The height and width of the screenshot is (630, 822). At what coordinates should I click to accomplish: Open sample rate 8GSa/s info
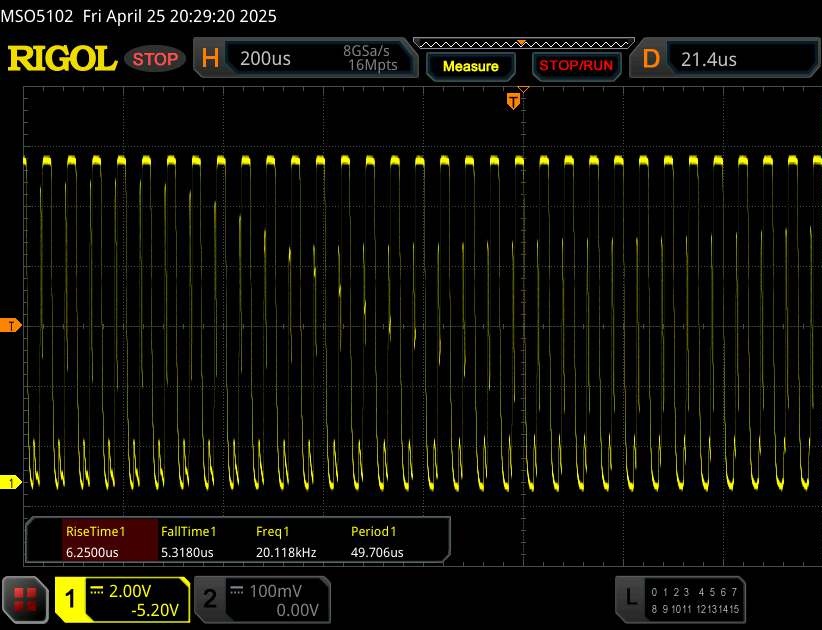366,51
